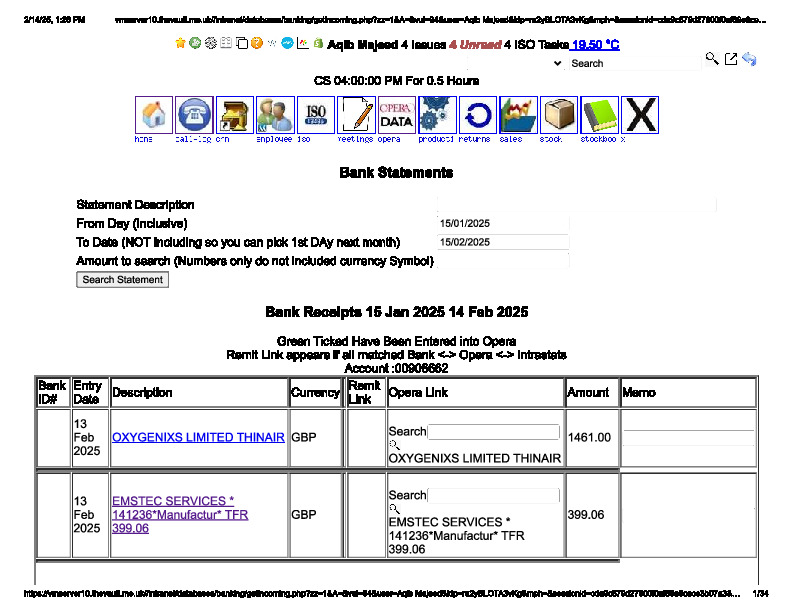Screen dimensions: 792x612
Task: Open the green stockbook icon
Action: point(599,115)
